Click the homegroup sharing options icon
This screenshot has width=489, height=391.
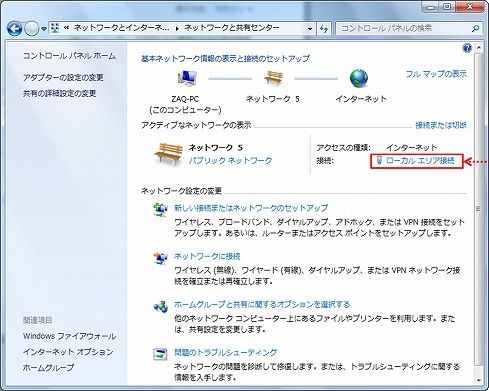pos(160,307)
